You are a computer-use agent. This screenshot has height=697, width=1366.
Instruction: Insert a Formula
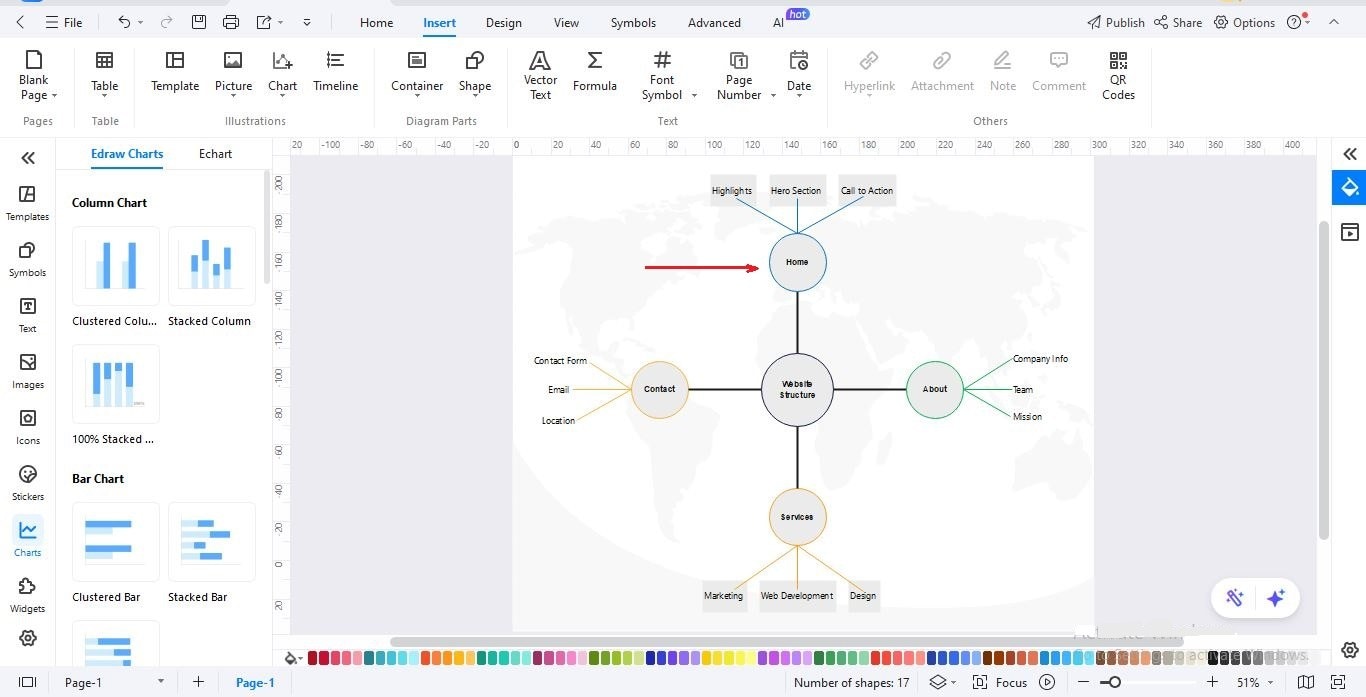(594, 72)
